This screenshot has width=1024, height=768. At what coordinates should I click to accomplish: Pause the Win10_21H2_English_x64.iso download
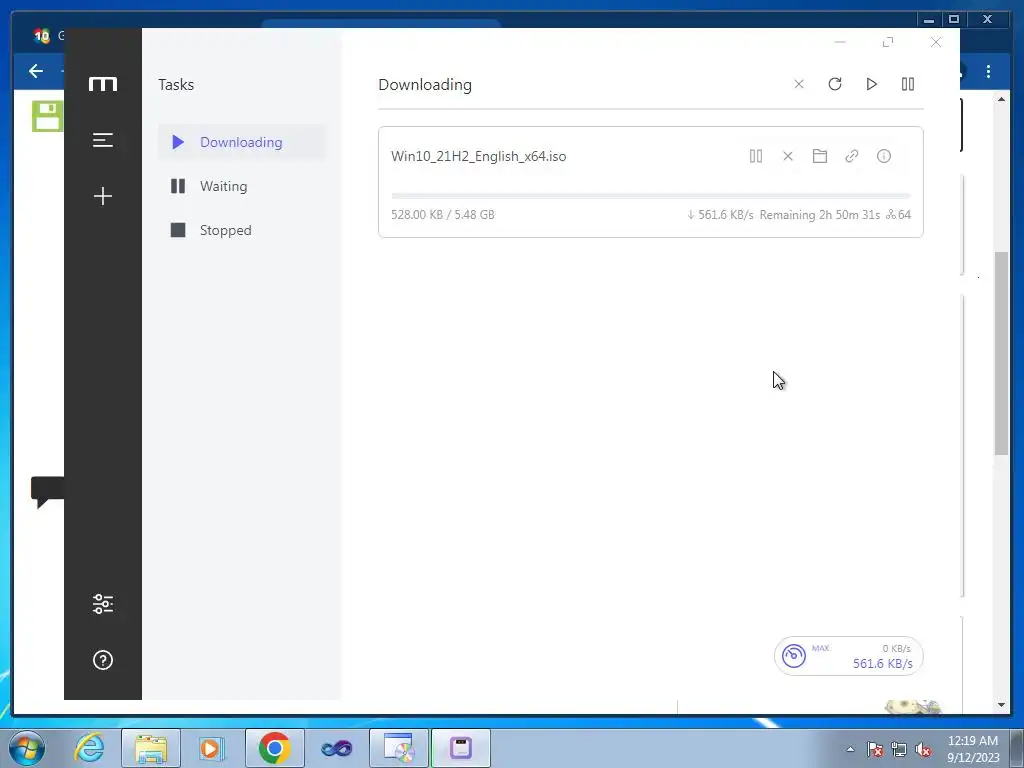click(756, 156)
